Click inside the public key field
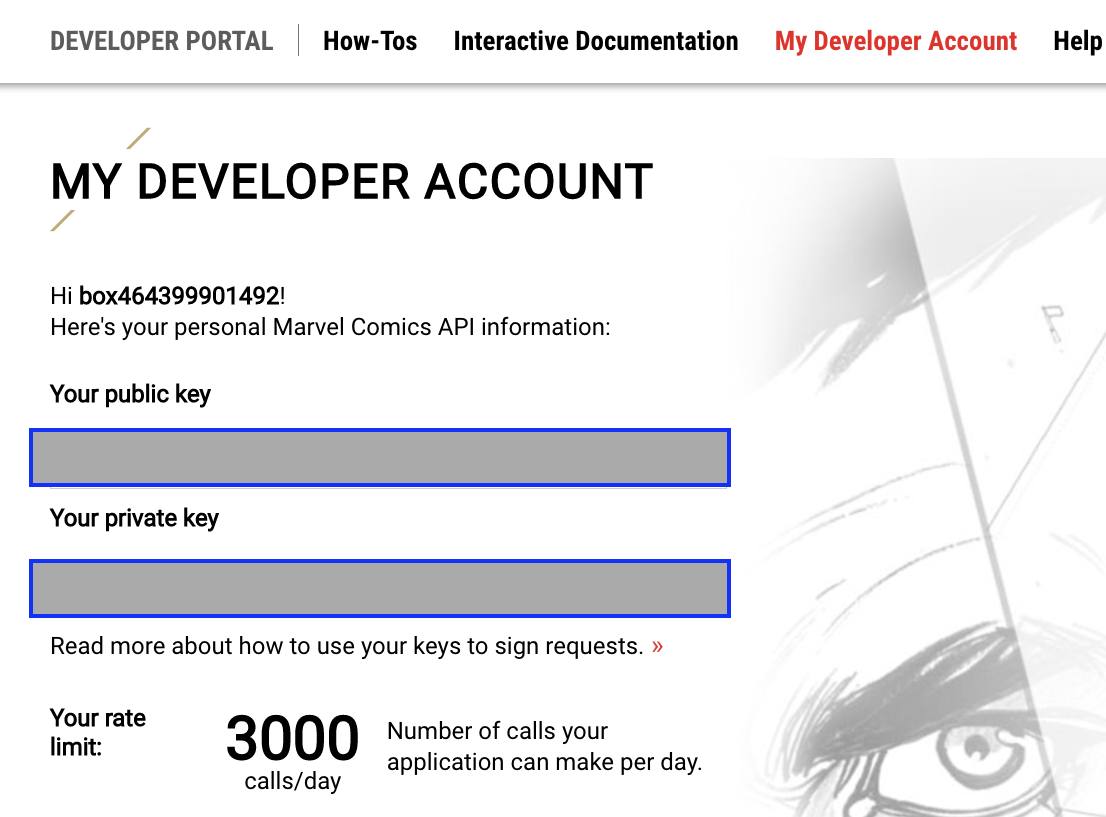 coord(380,458)
